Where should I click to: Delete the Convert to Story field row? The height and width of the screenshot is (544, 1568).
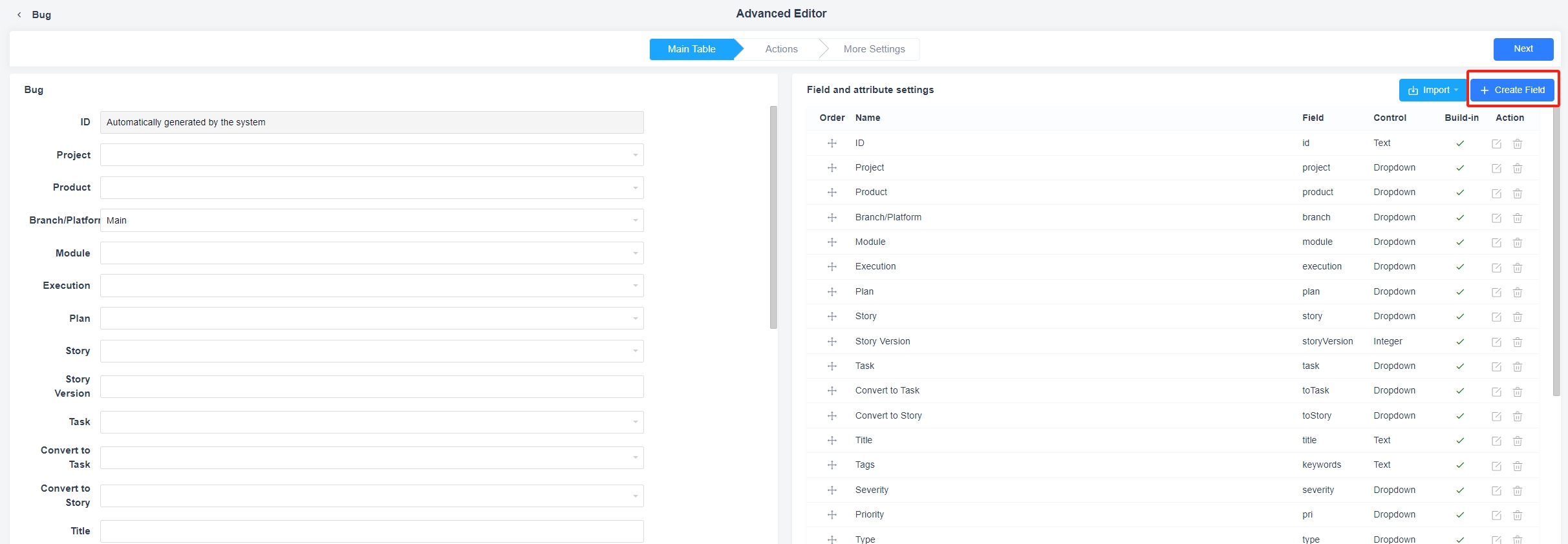tap(1518, 417)
